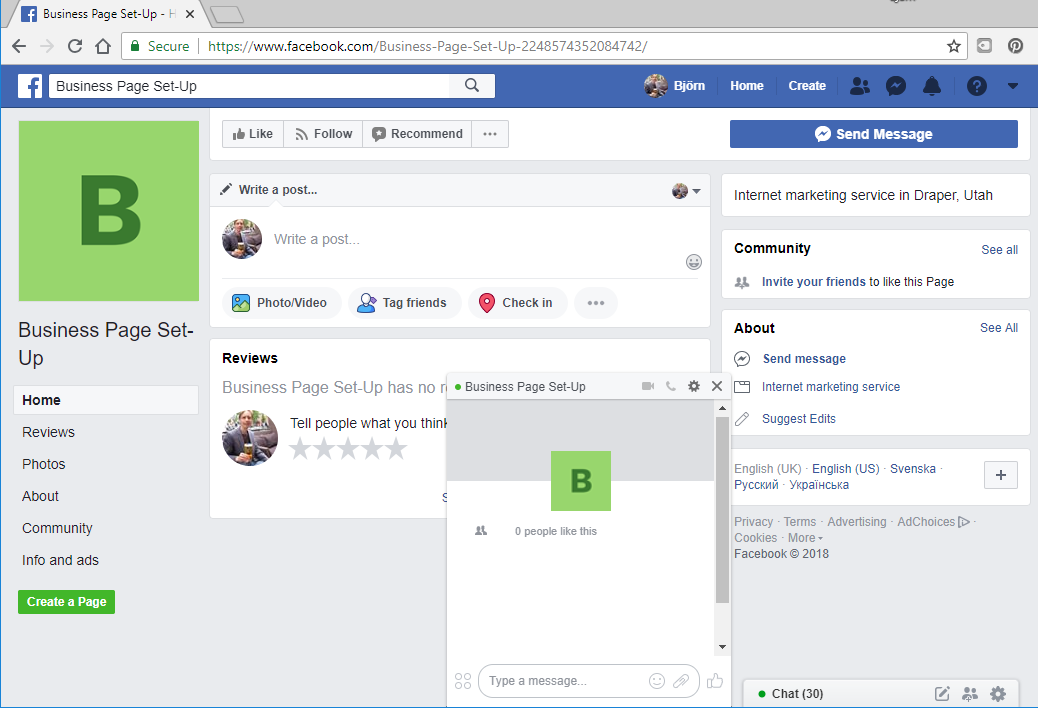This screenshot has width=1038, height=708.
Task: Recommend this page
Action: (417, 134)
